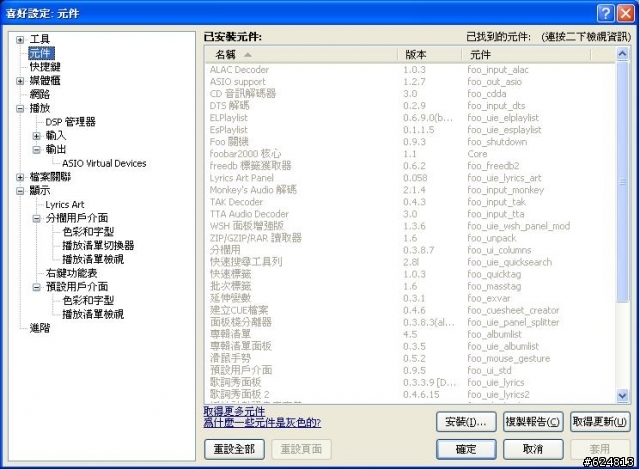Close the preferences dialog window
The image size is (640, 470).
pyautogui.click(x=625, y=13)
